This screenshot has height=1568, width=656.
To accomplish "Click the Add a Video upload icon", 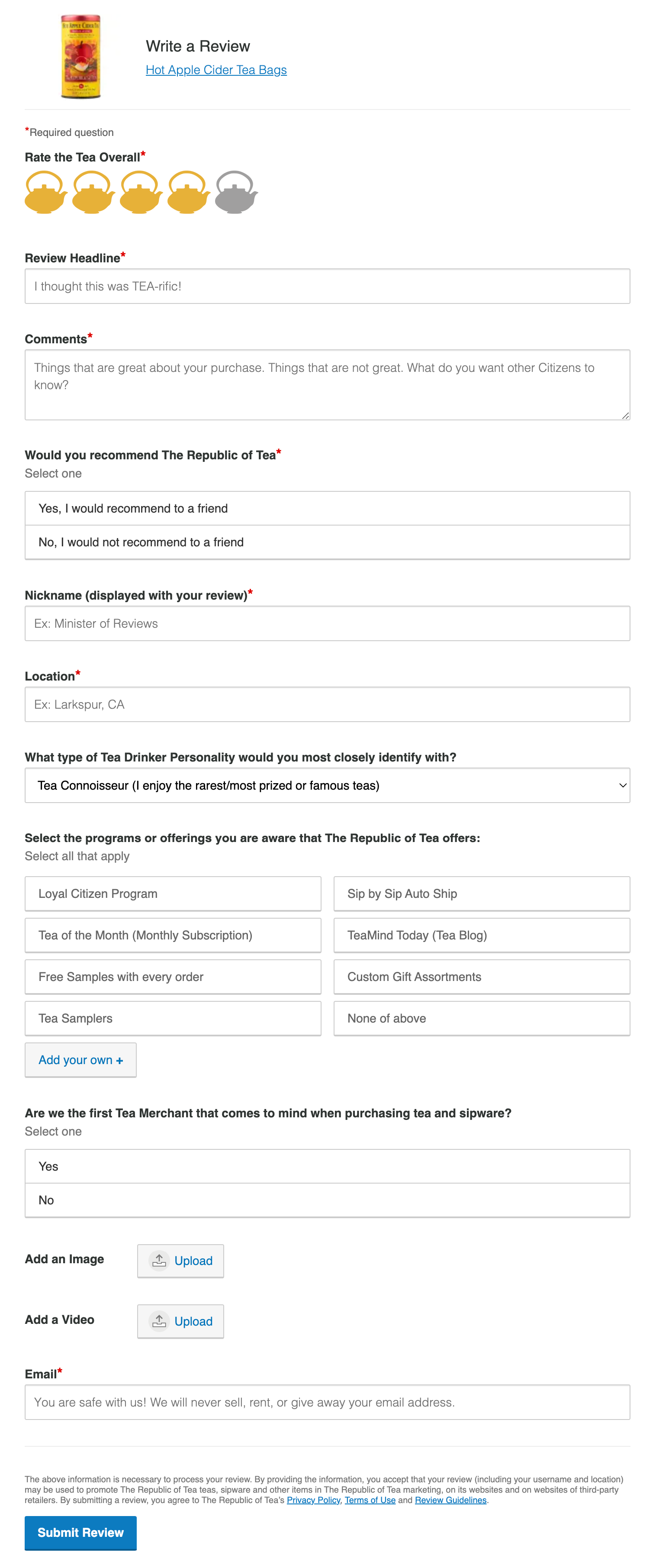I will pos(159,1321).
